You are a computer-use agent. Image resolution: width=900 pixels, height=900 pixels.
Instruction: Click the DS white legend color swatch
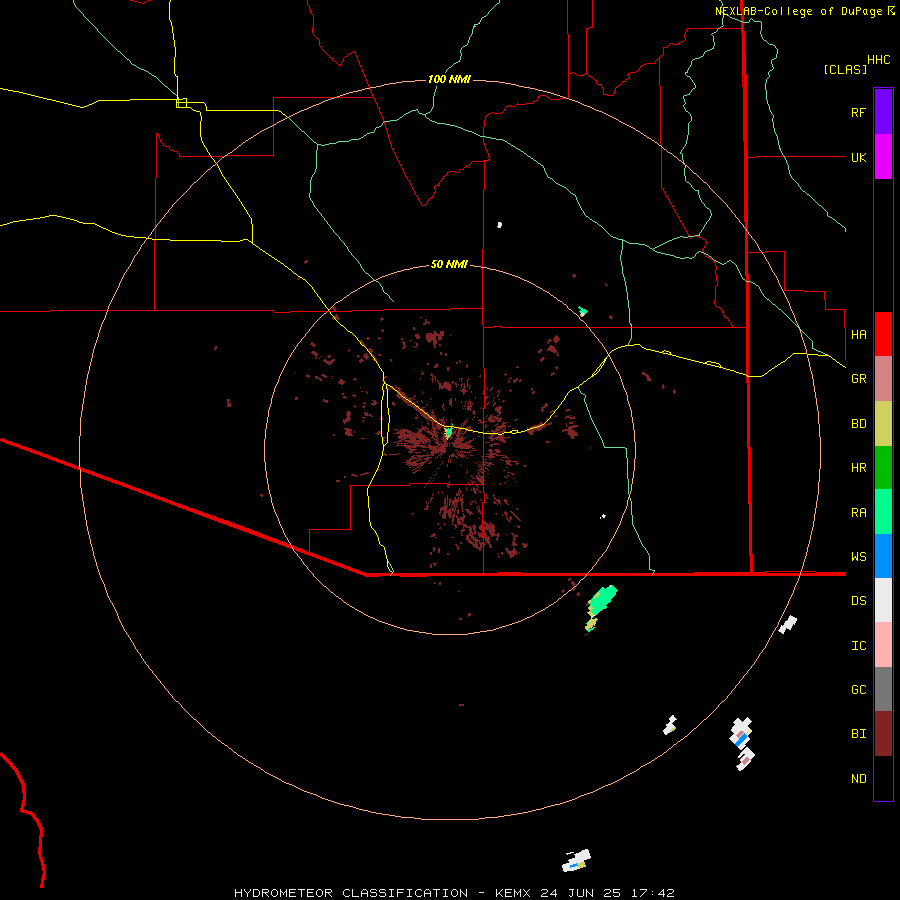tap(883, 600)
